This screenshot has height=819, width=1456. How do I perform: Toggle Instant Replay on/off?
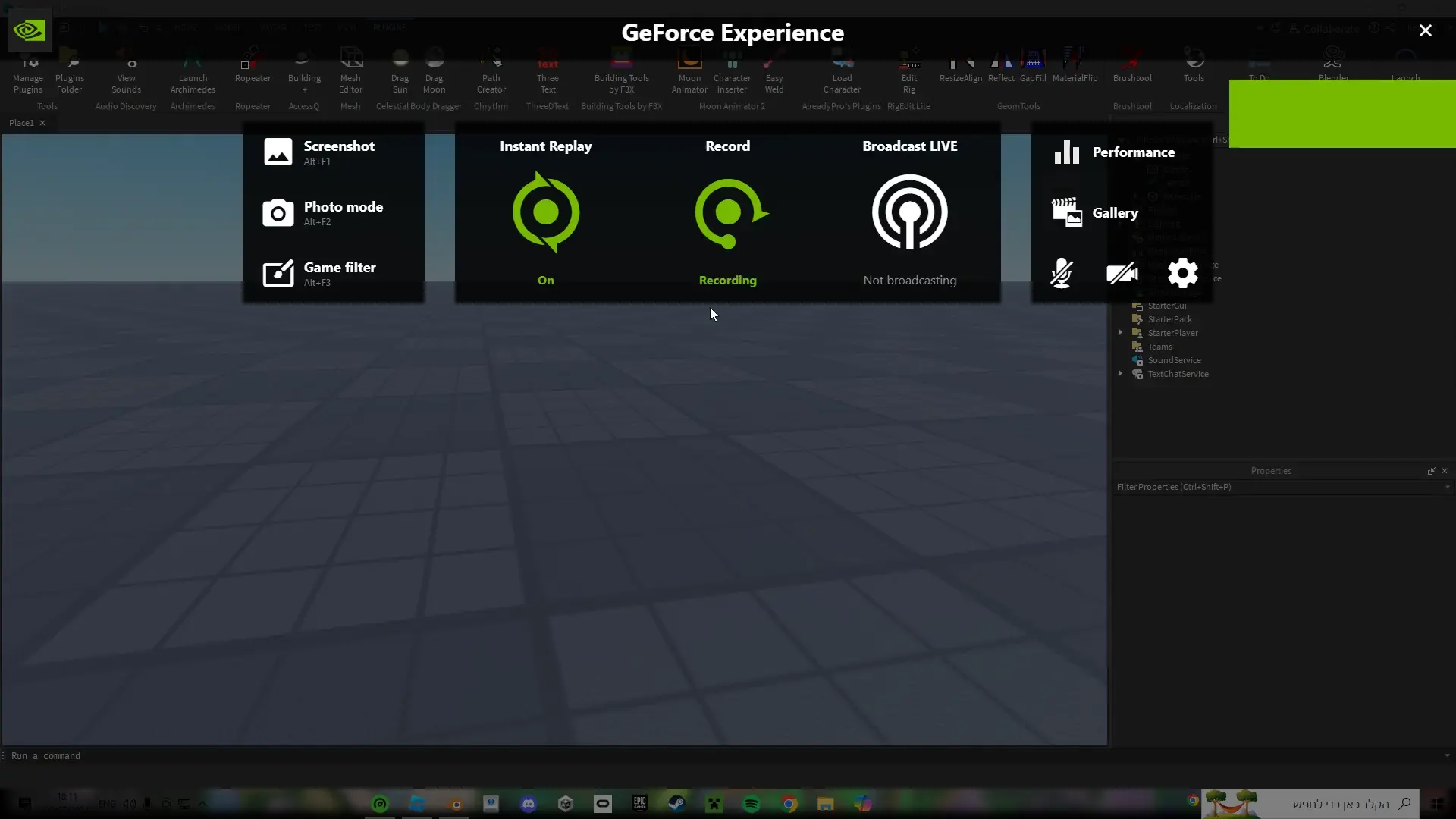coord(545,212)
